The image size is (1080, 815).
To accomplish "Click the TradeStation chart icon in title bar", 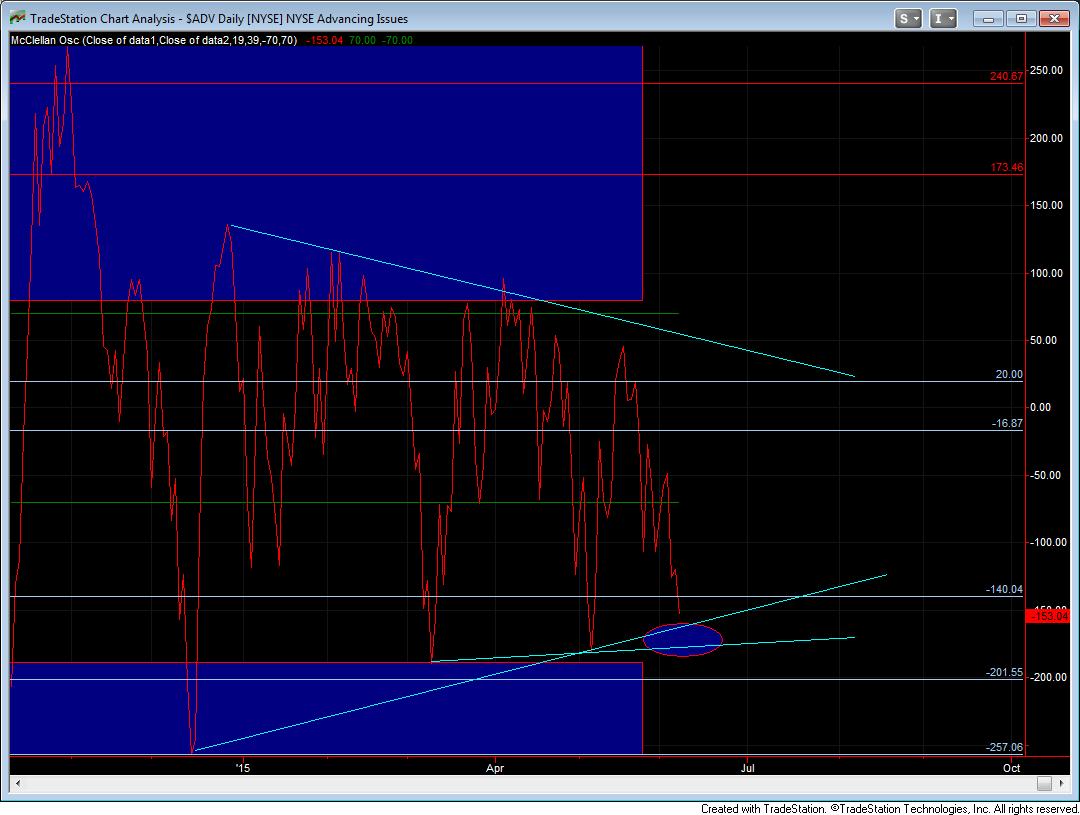I will pyautogui.click(x=16, y=18).
